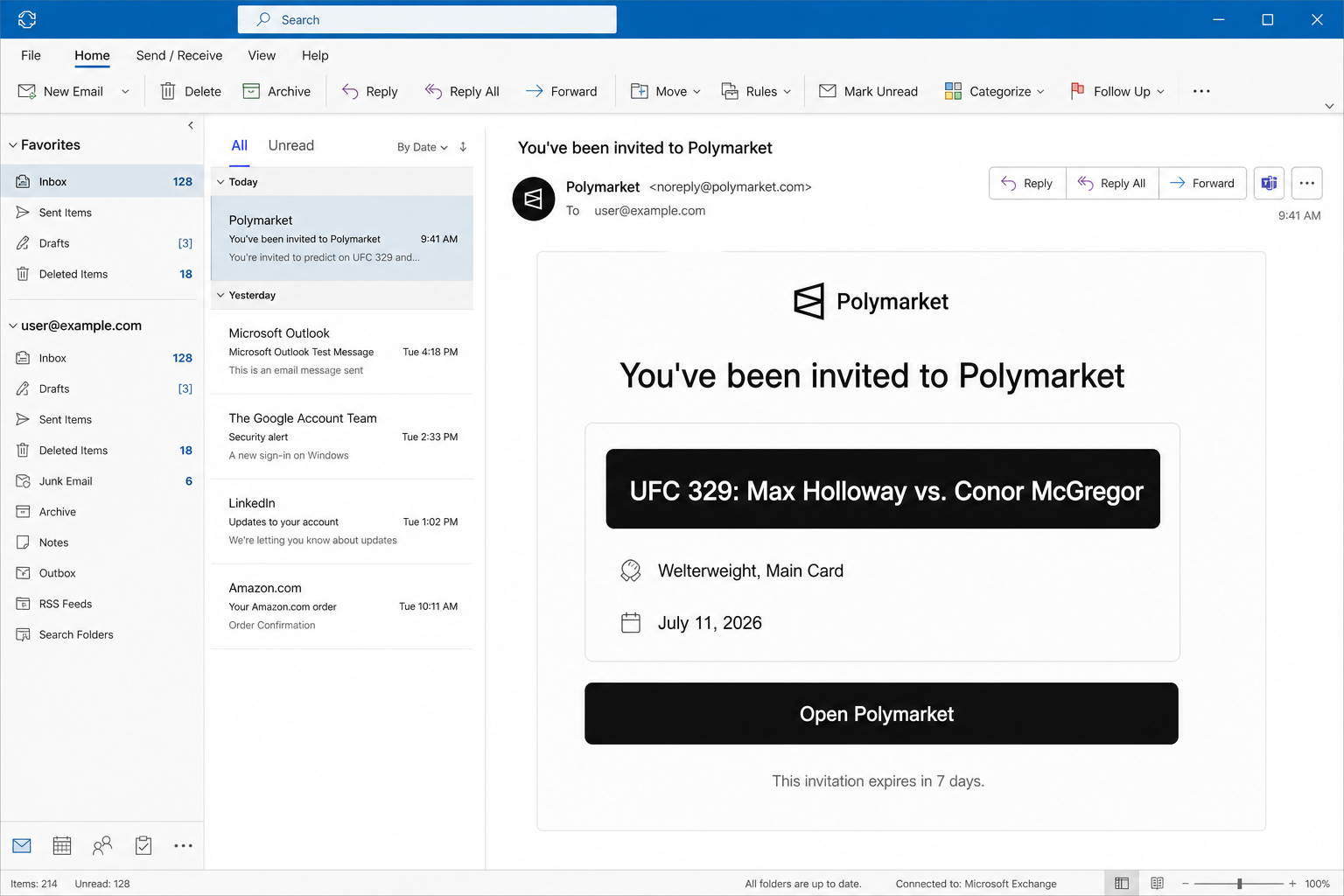Click in the Search box
This screenshot has height=896, width=1344.
pyautogui.click(x=427, y=19)
